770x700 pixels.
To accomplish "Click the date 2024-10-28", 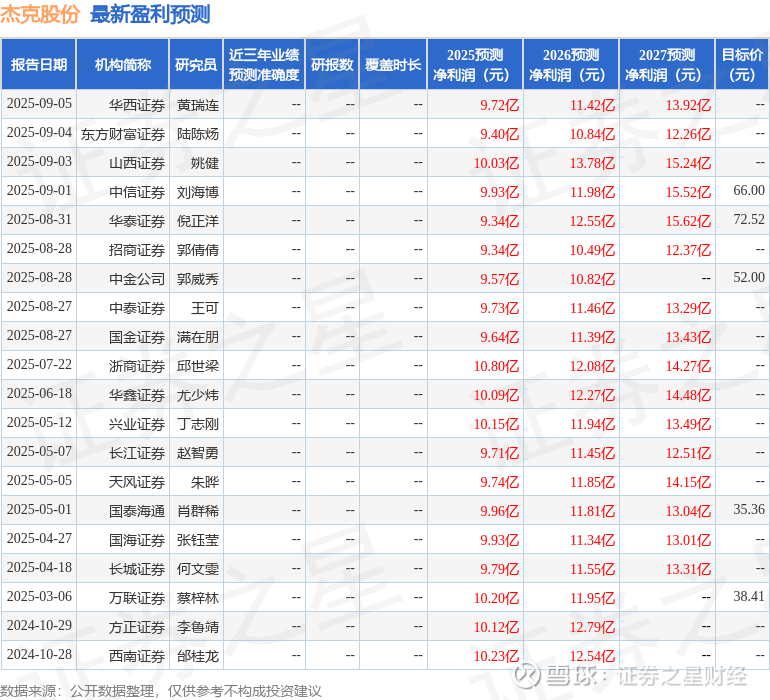I will click(x=39, y=654).
